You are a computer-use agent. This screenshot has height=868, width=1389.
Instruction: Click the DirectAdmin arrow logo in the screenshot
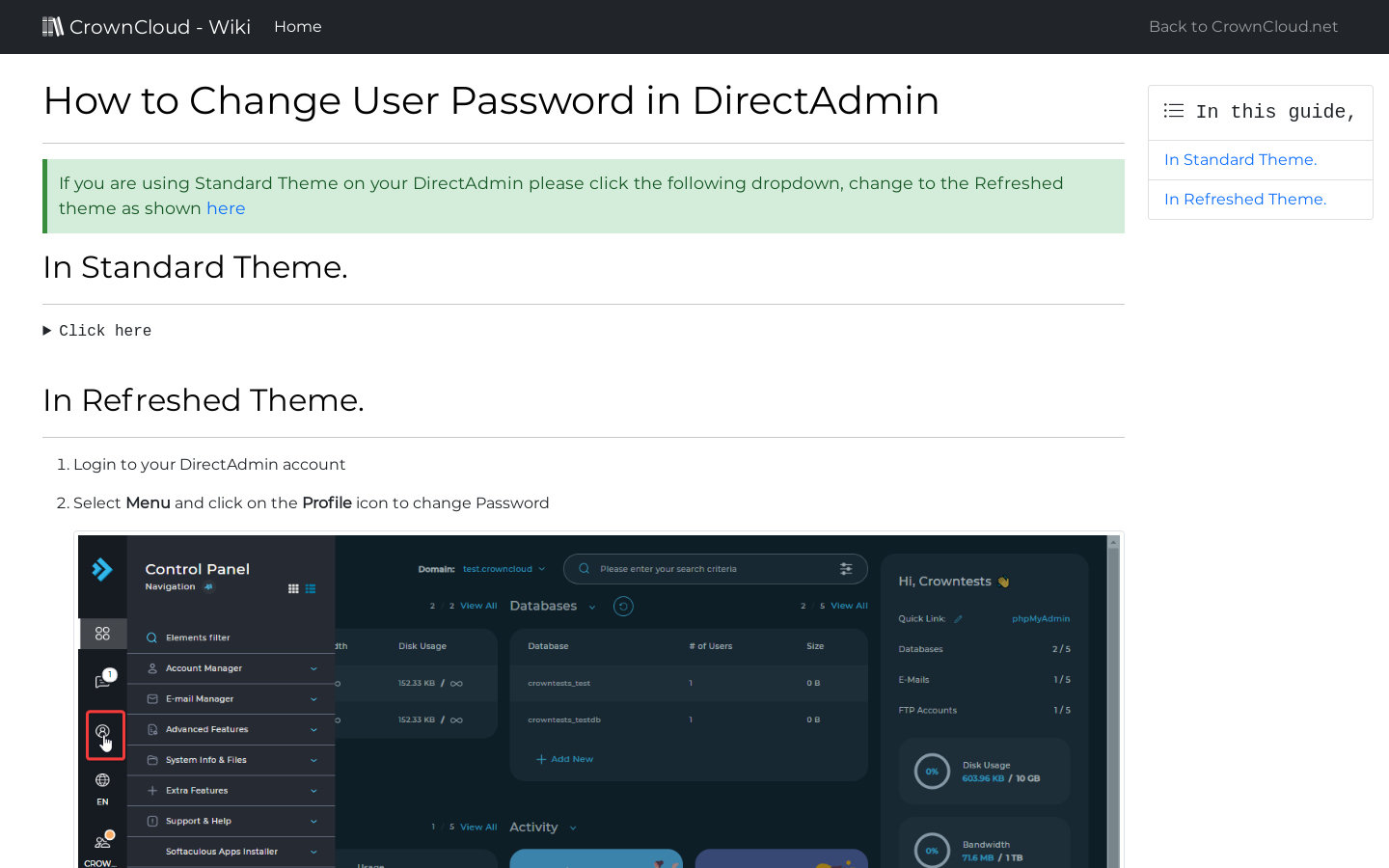102,569
